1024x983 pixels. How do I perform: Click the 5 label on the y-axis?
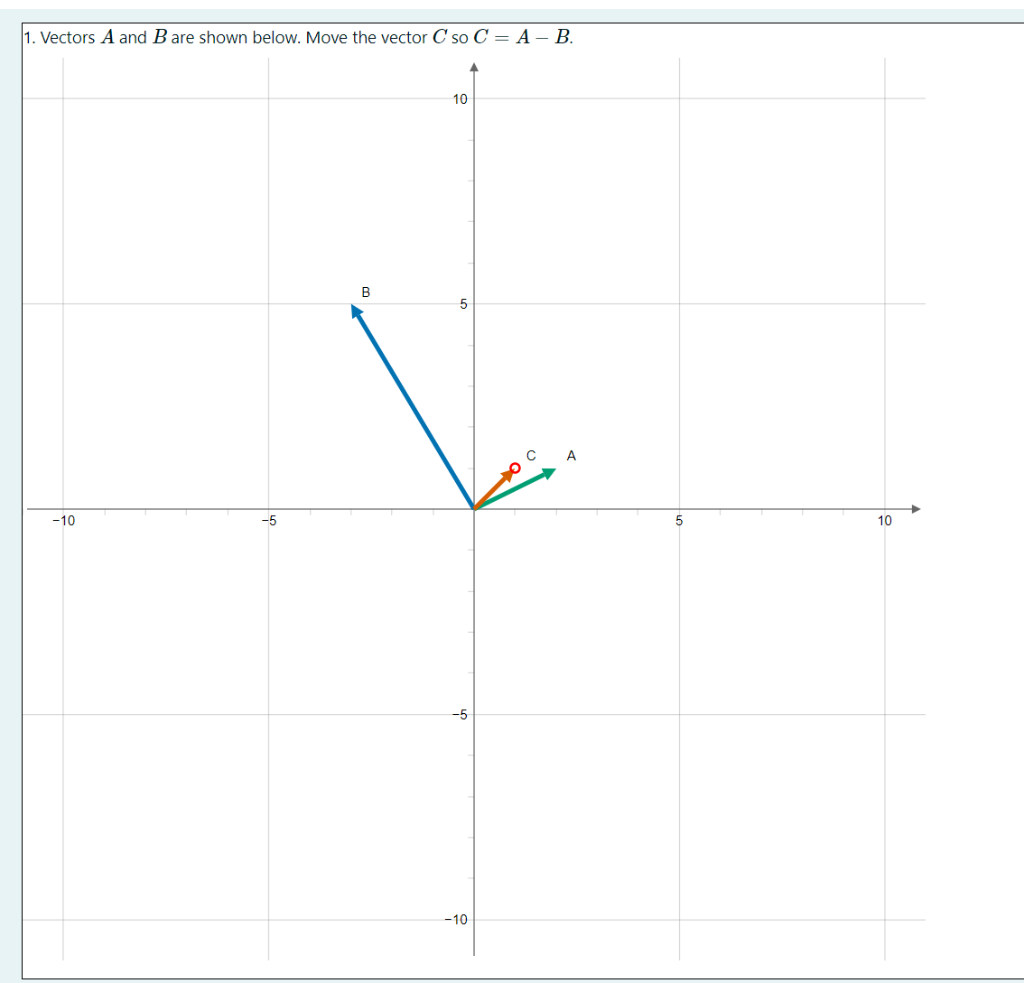click(x=461, y=304)
